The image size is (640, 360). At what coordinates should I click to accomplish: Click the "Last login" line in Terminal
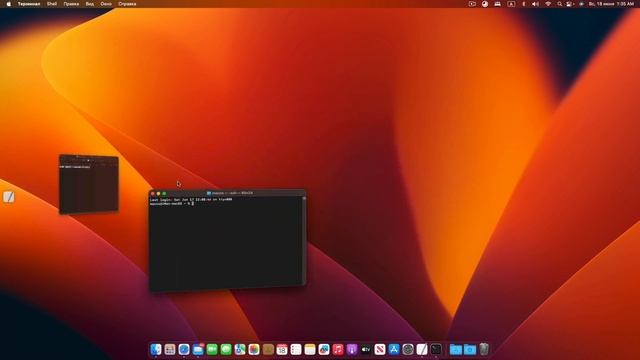191,200
